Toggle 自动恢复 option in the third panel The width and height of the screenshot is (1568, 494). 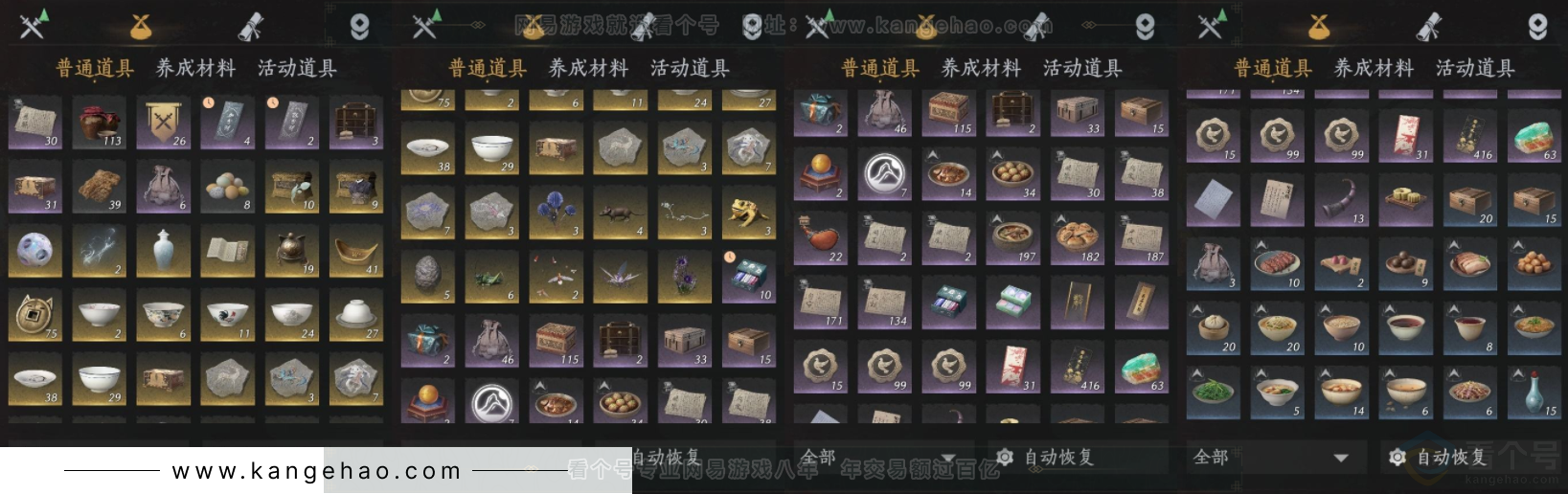coord(1045,458)
